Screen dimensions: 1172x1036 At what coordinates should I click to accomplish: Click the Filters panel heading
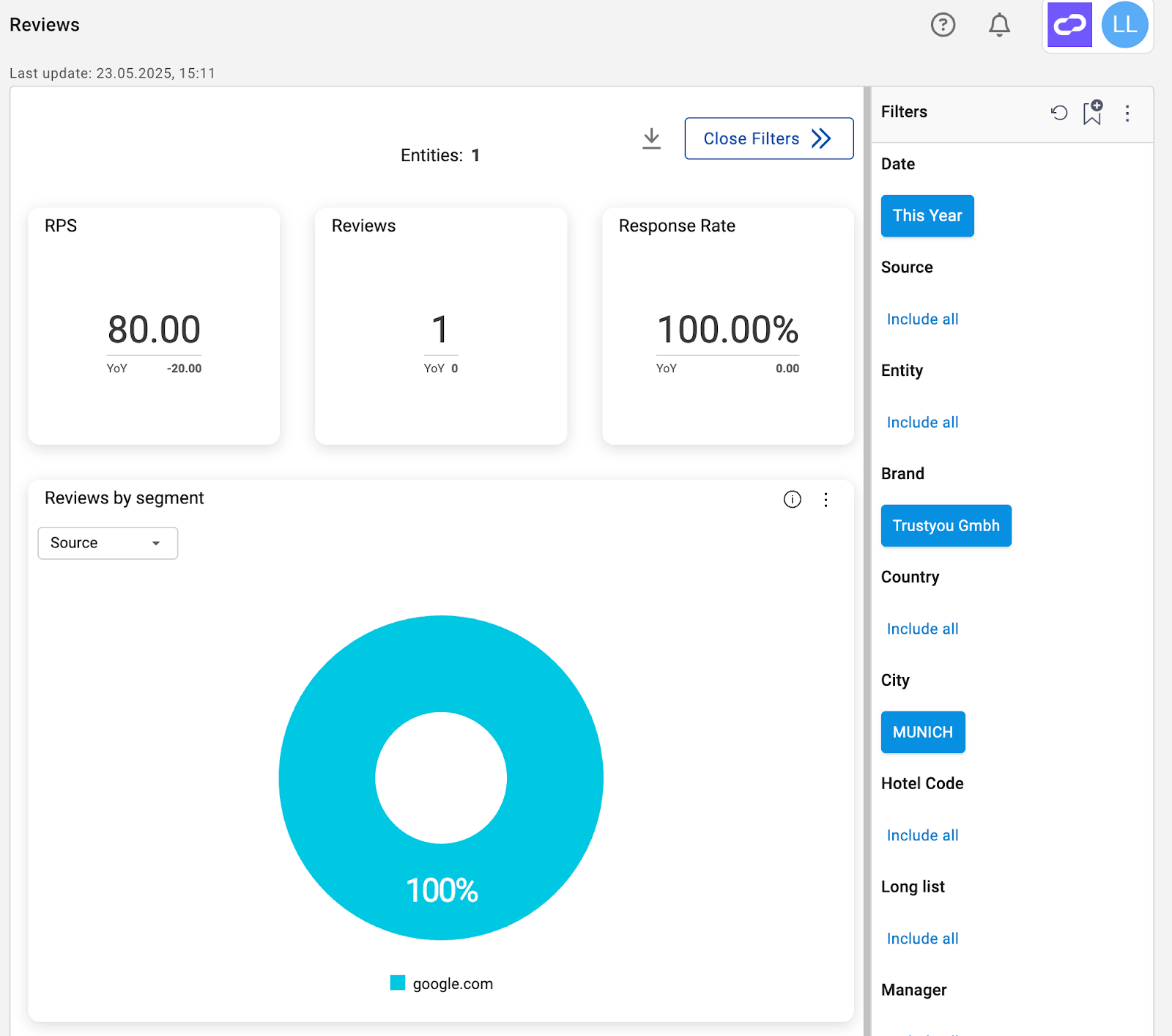(904, 112)
